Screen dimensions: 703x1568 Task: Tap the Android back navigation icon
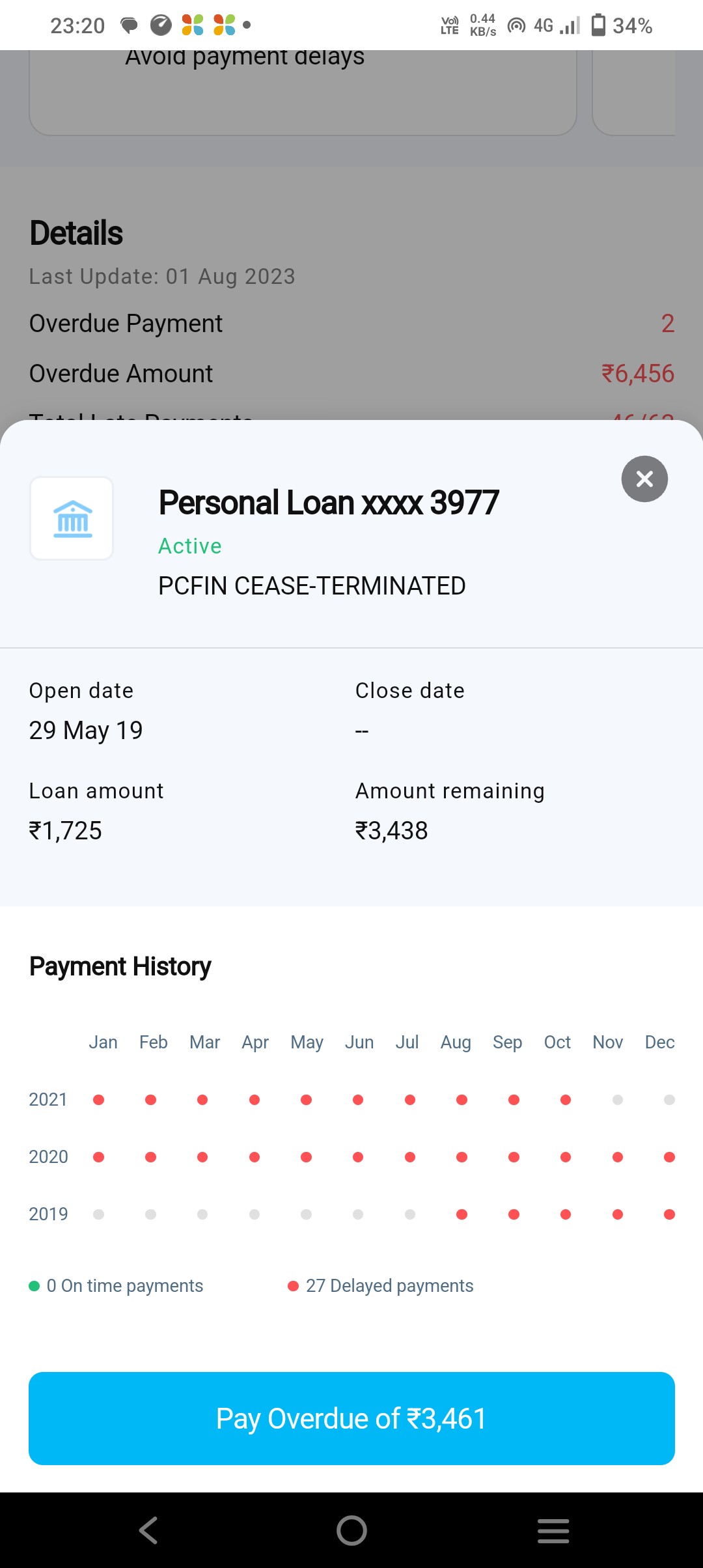(x=148, y=1530)
